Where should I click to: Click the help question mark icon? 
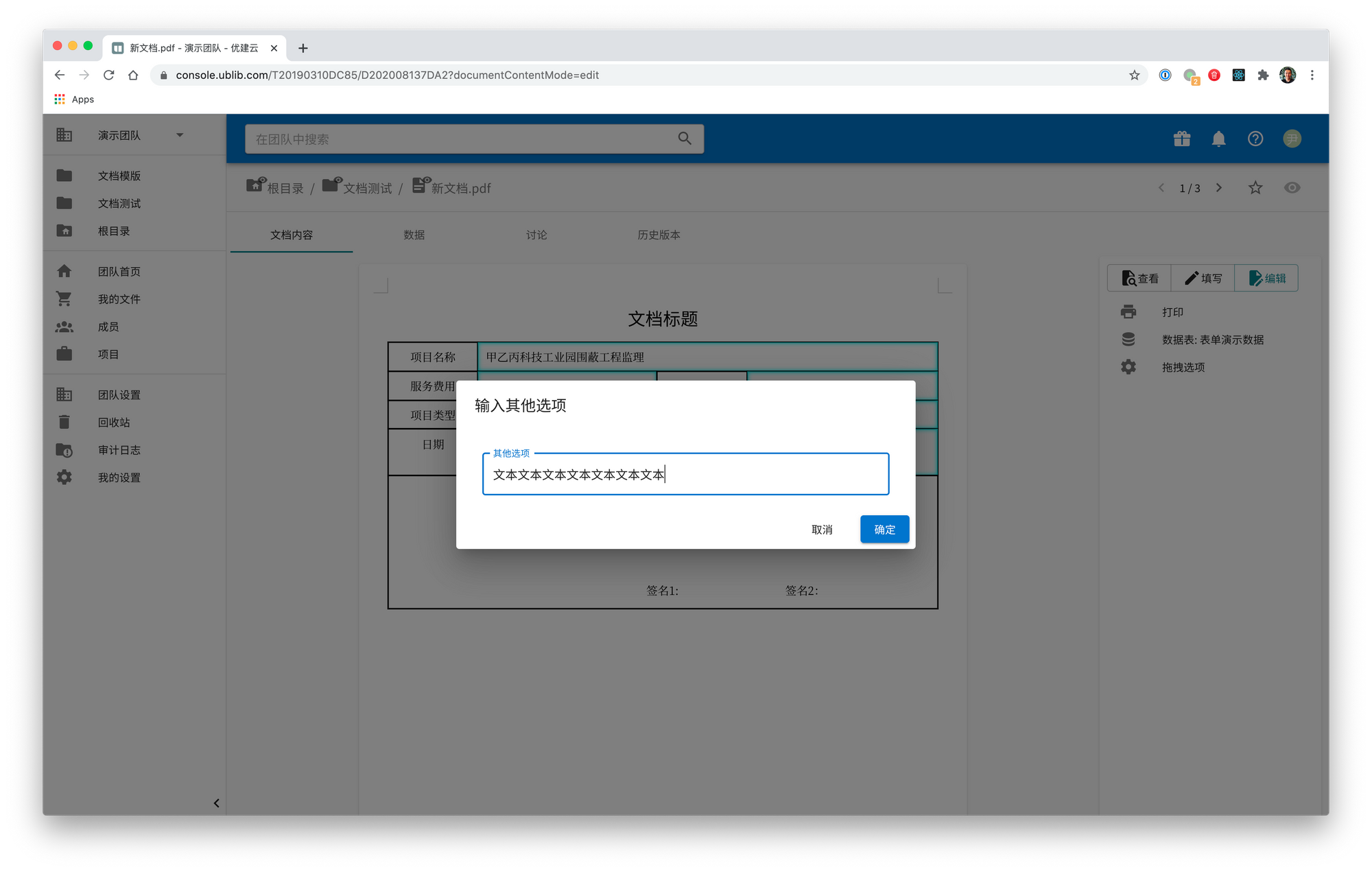pyautogui.click(x=1255, y=139)
